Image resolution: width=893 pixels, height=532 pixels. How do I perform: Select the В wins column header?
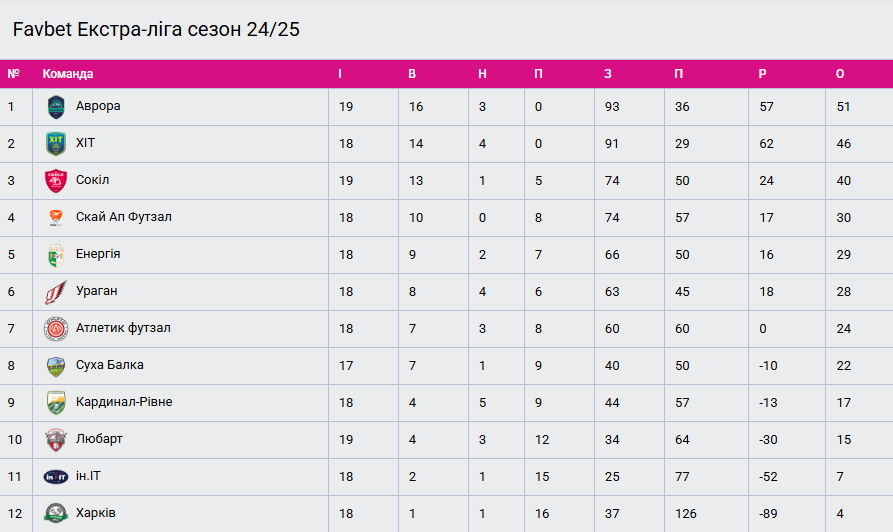coord(412,74)
